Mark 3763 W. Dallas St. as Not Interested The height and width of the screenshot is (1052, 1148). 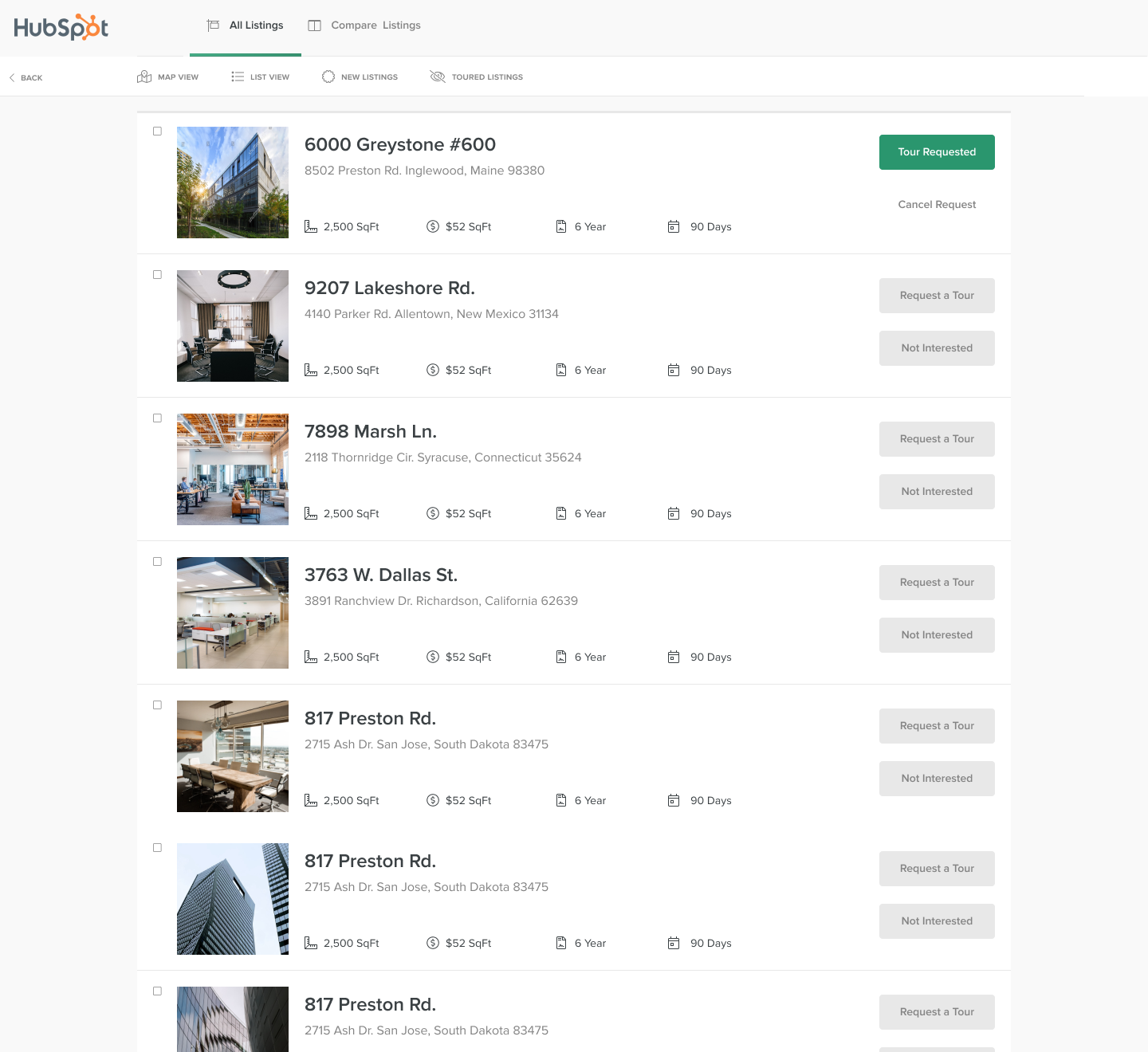[x=937, y=635]
